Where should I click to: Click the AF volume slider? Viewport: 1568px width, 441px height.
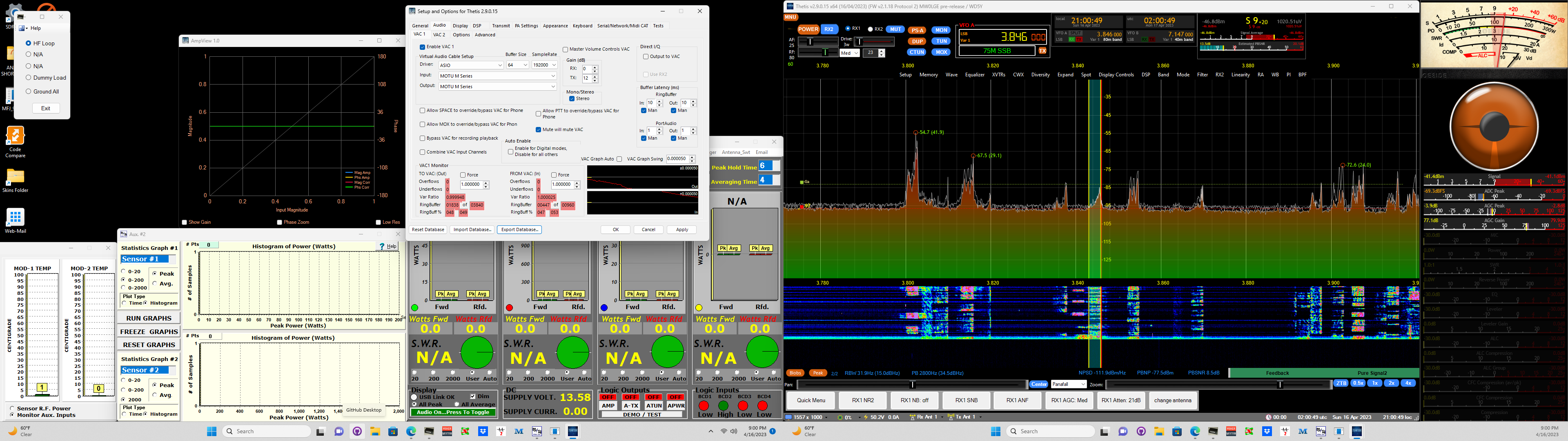click(818, 41)
